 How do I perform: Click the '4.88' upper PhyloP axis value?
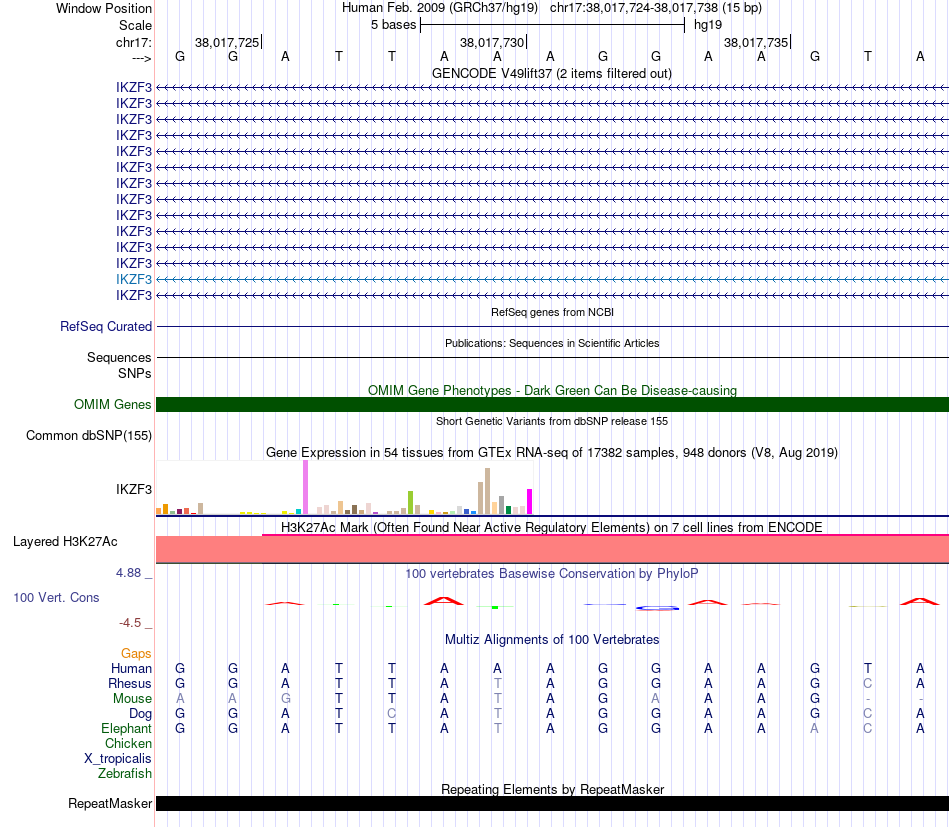(128, 573)
